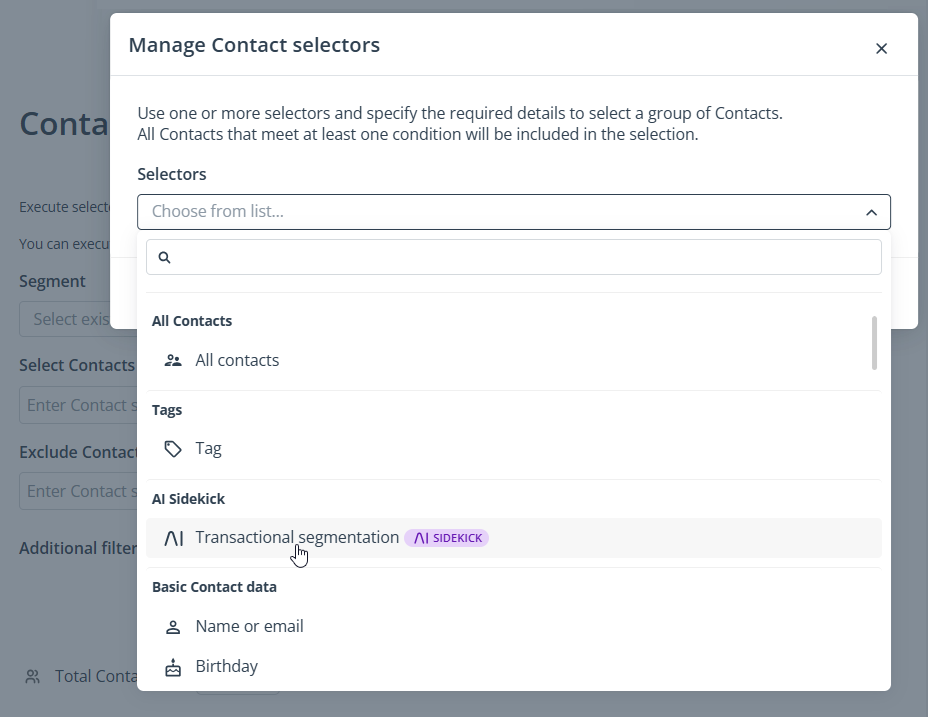Select the Birthday selector

tap(228, 666)
